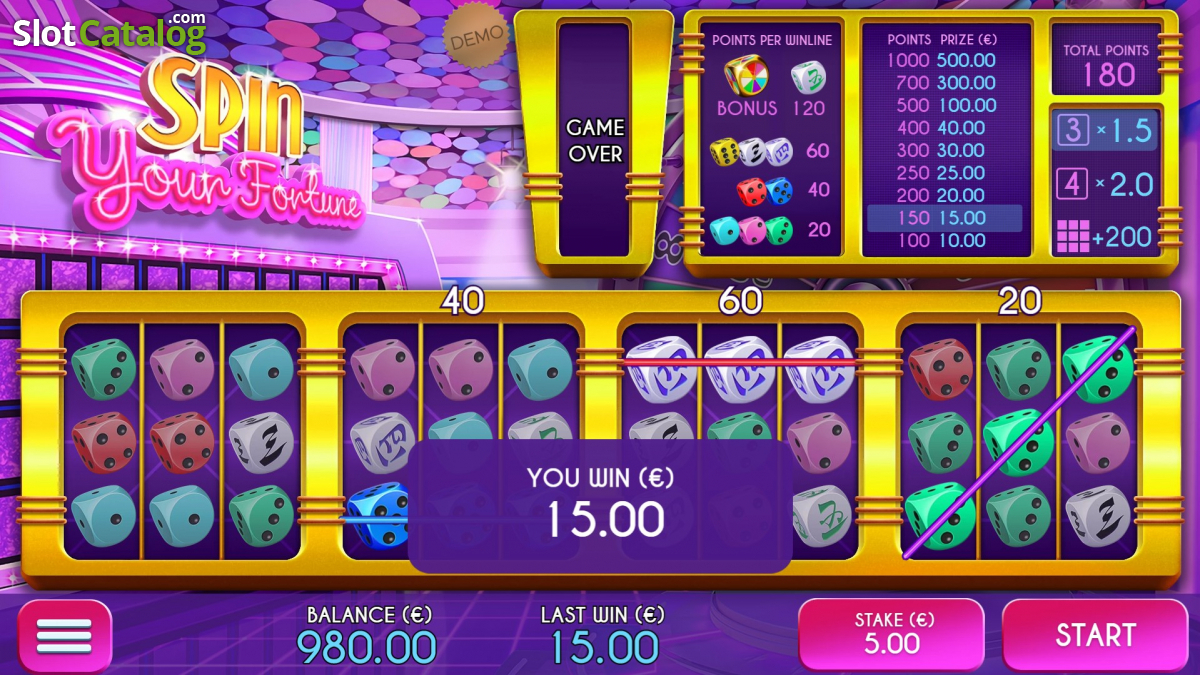Click the highlighted 150 points prize row
This screenshot has height=675, width=1200.
point(944,218)
